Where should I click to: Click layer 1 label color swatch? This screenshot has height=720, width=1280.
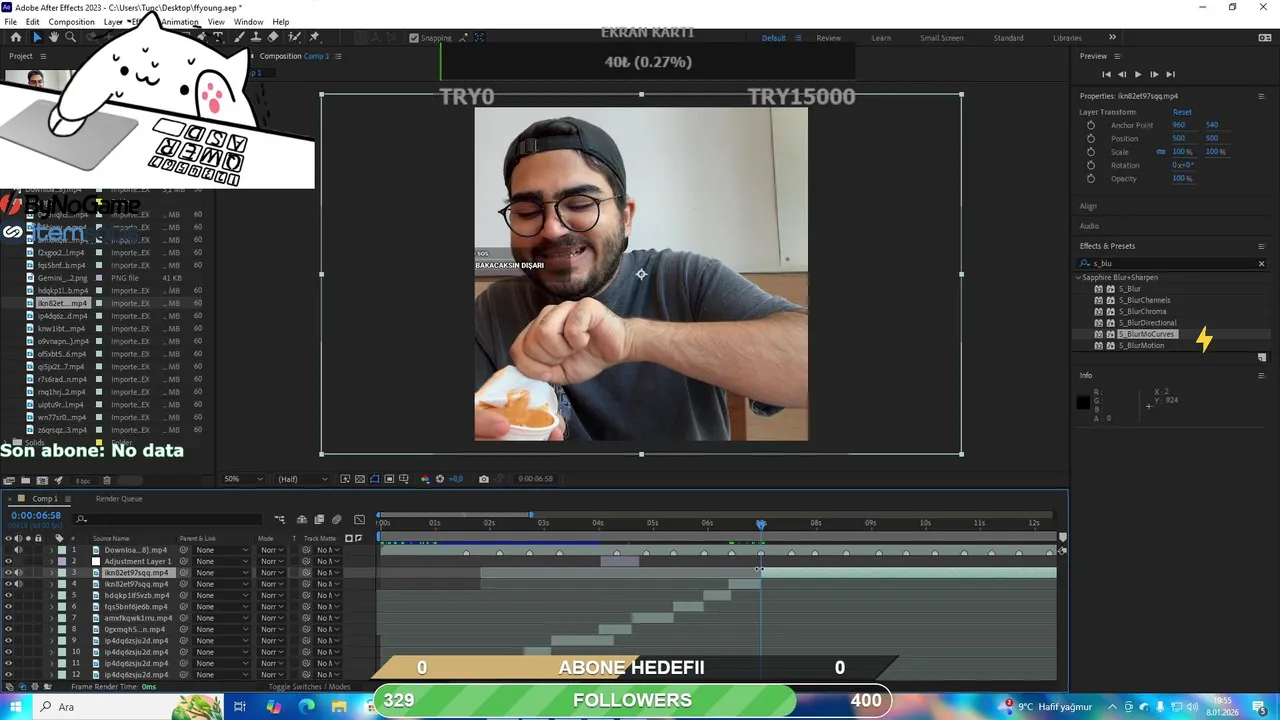[62, 550]
